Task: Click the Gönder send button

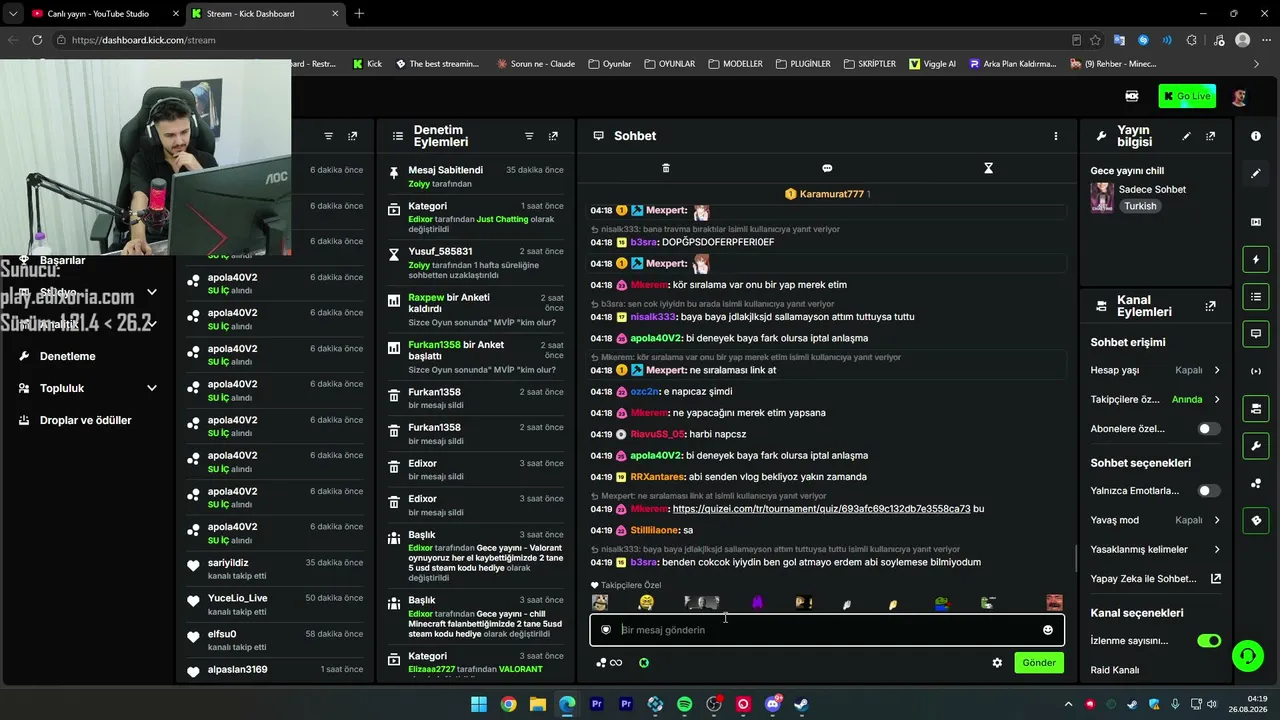Action: coord(1039,662)
